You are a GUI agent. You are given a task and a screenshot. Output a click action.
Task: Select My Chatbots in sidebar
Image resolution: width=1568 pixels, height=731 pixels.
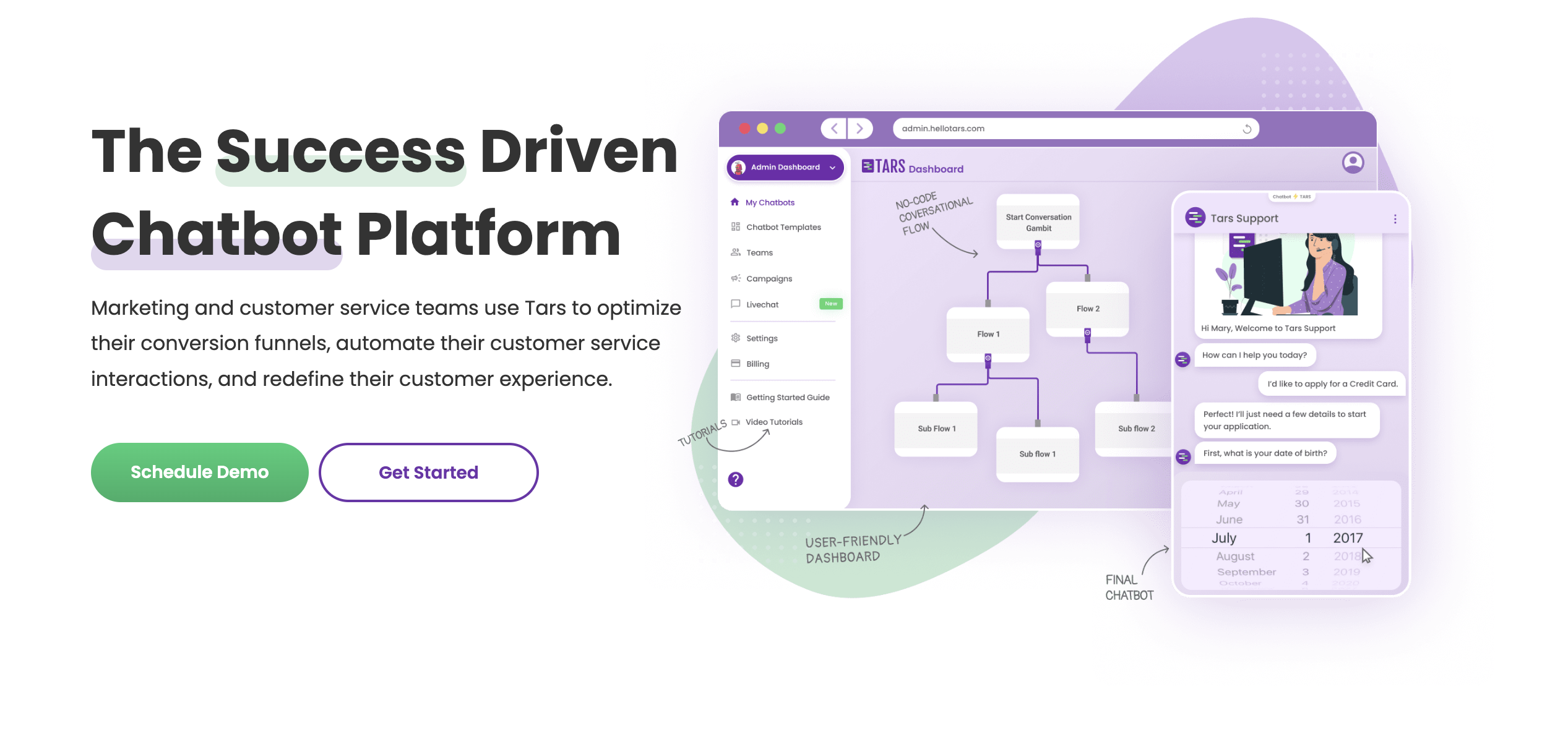tap(770, 202)
